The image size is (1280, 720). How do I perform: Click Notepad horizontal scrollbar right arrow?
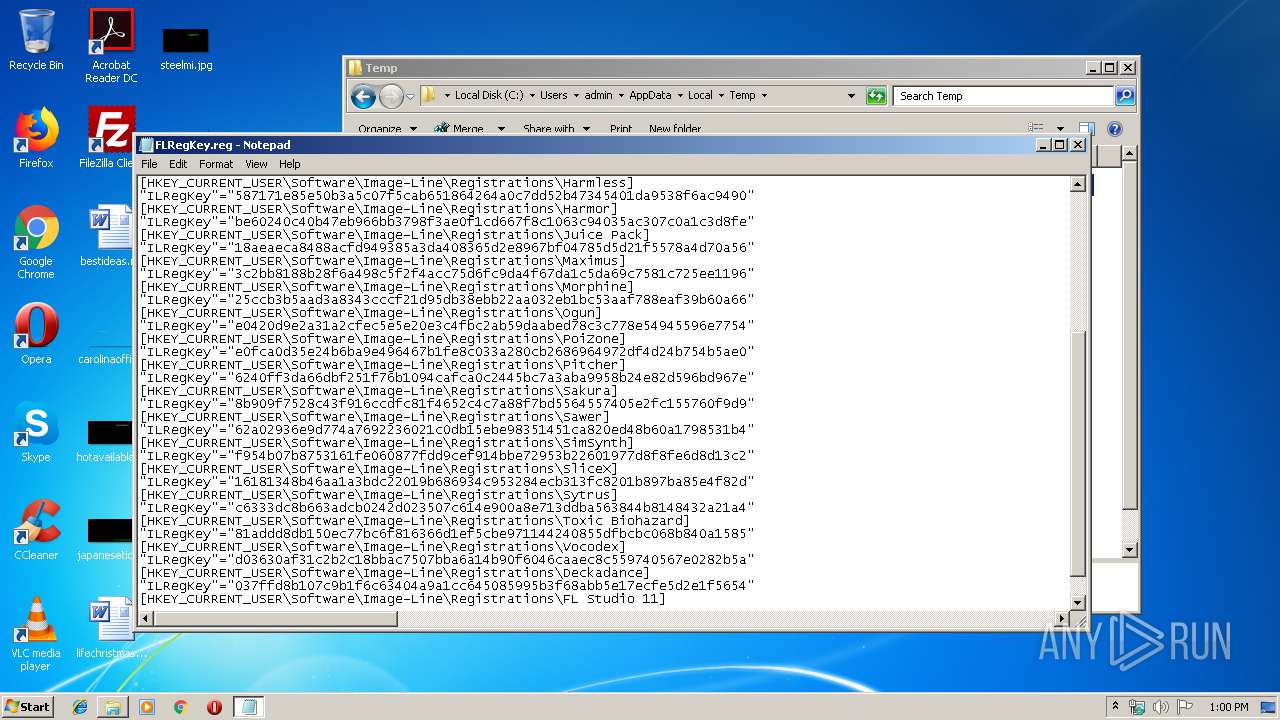pyautogui.click(x=1062, y=619)
